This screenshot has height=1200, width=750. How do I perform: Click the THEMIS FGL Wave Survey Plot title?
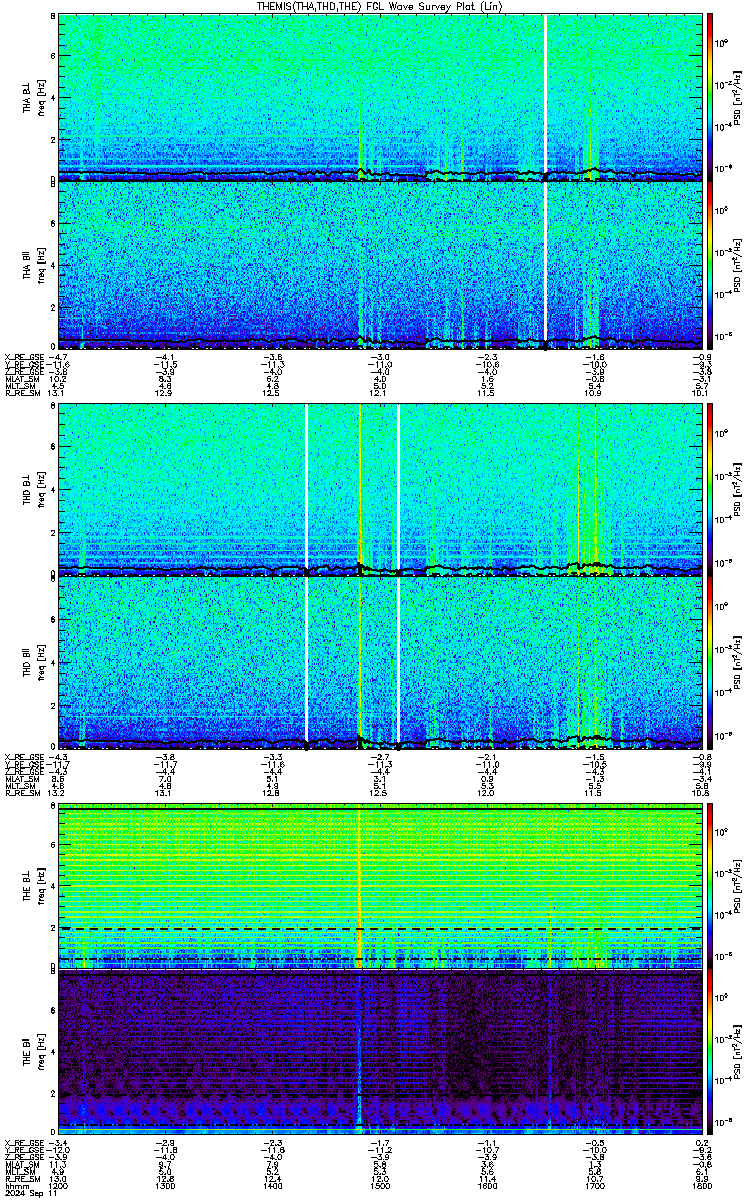pyautogui.click(x=379, y=6)
